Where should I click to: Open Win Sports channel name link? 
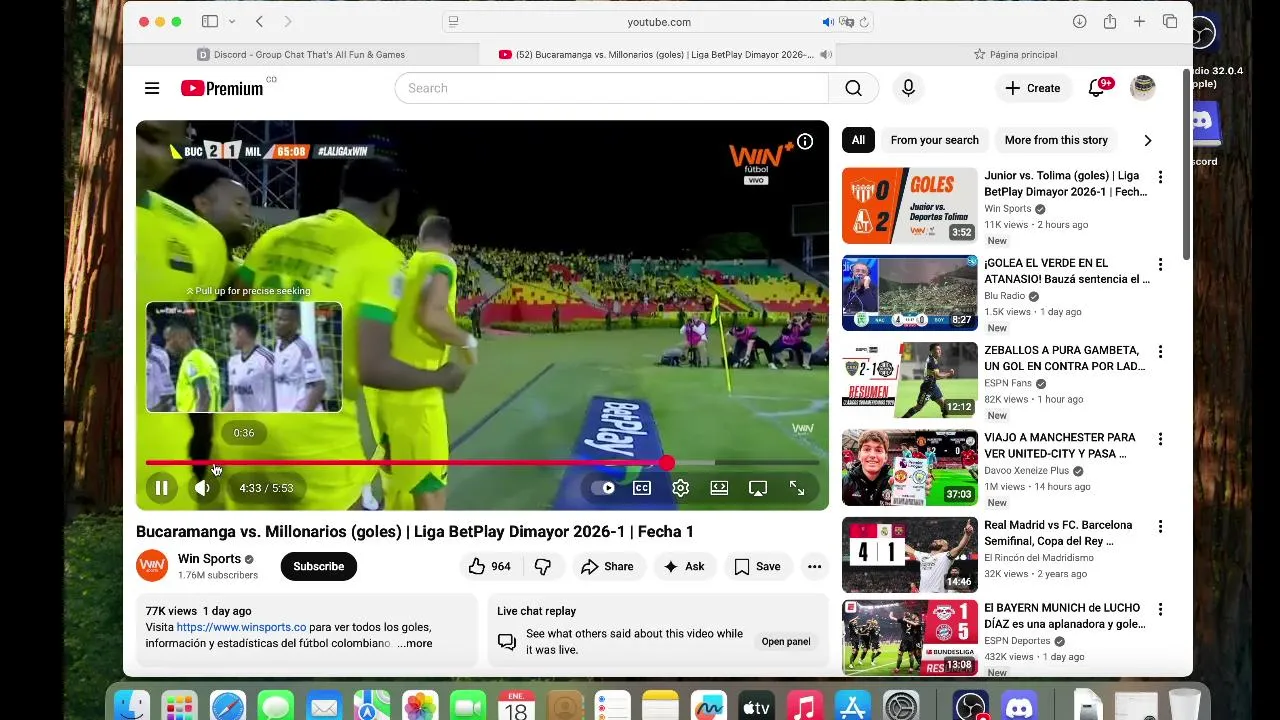pyautogui.click(x=209, y=559)
